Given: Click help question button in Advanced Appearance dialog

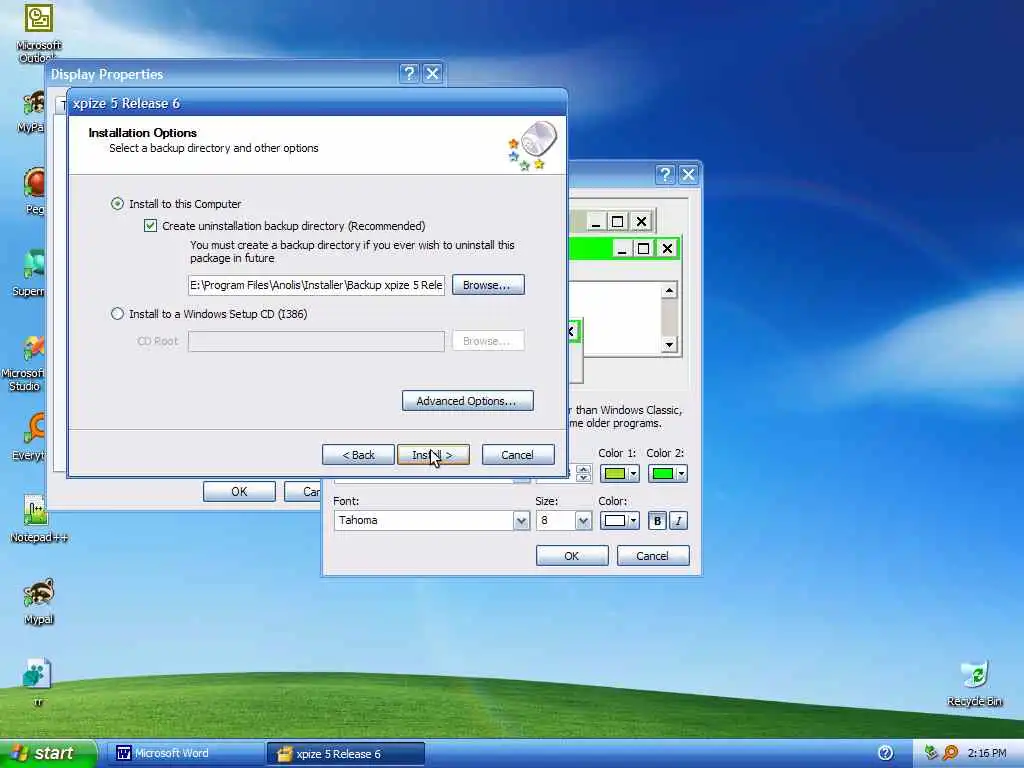Looking at the screenshot, I should (x=665, y=174).
